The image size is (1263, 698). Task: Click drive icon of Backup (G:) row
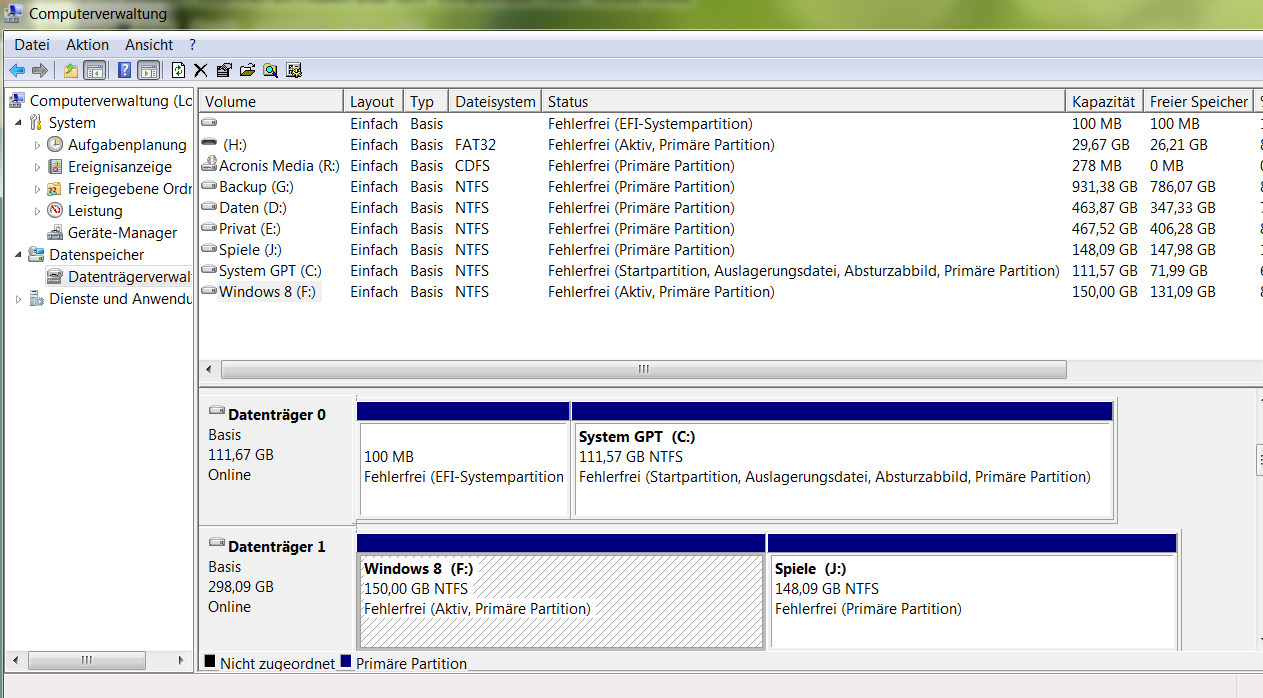[x=209, y=186]
